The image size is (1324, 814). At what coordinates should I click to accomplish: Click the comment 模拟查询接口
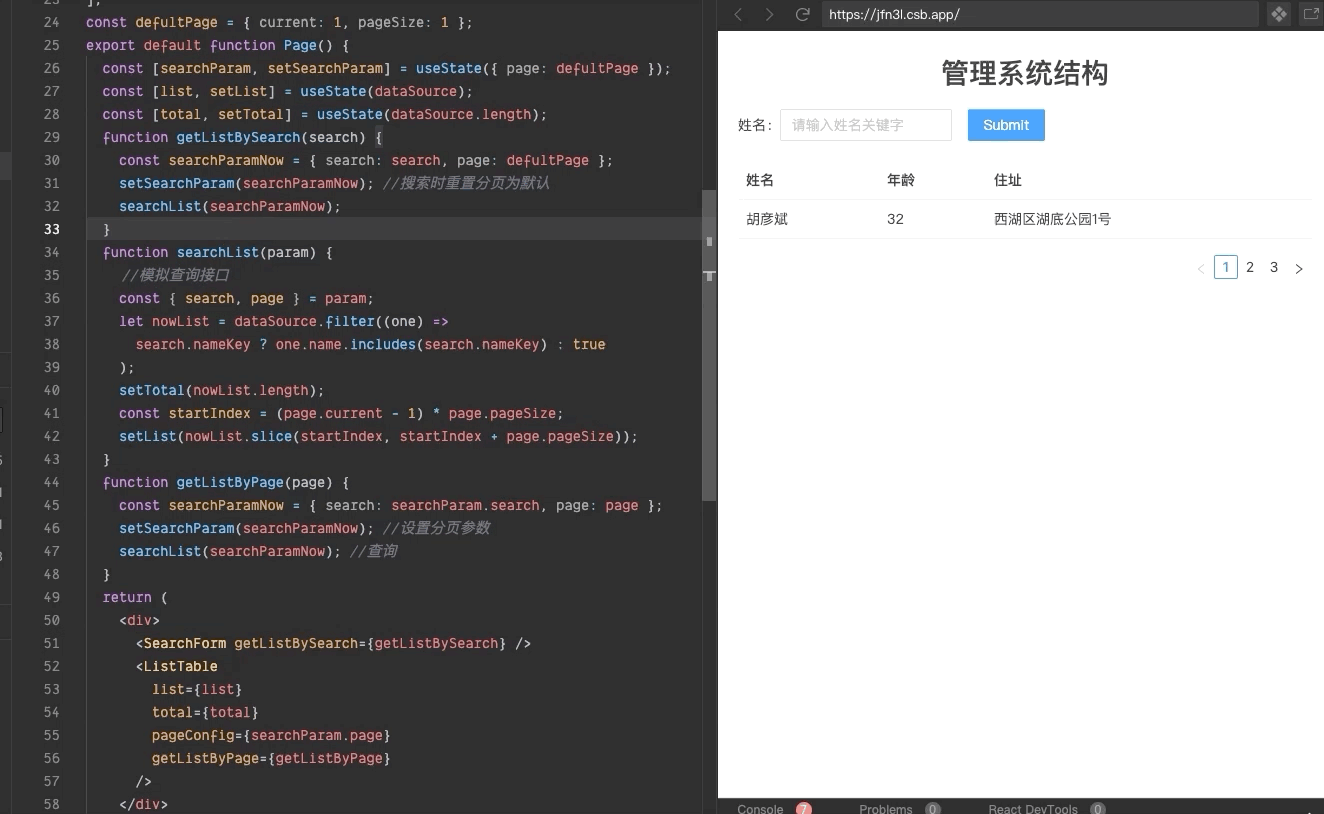click(176, 275)
